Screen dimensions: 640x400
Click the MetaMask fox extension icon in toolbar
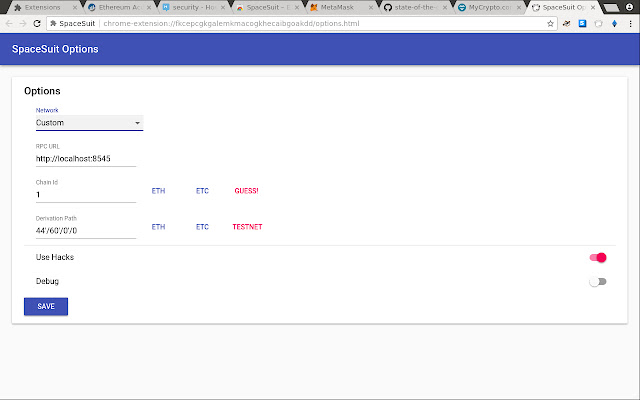pos(566,24)
